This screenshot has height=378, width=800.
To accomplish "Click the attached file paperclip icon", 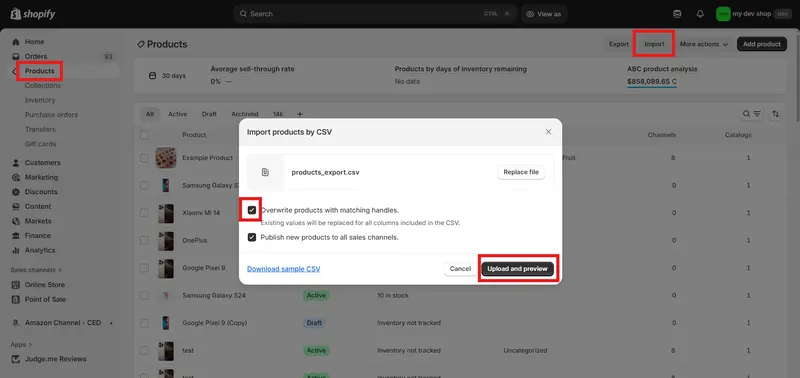I will 265,172.
